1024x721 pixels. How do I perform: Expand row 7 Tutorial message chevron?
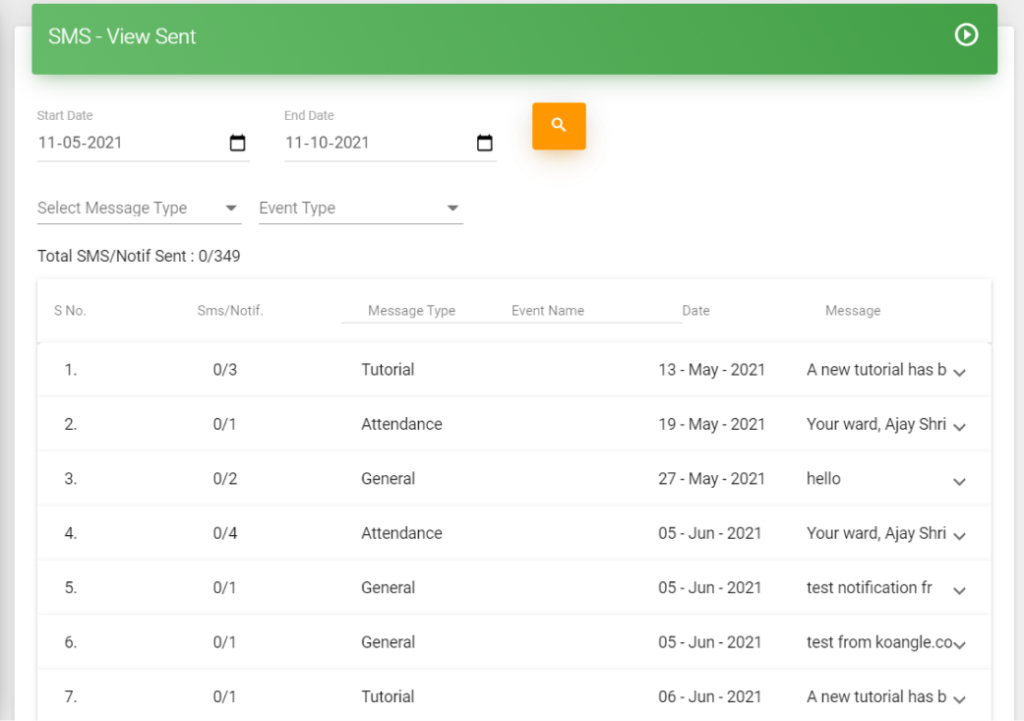coord(959,699)
